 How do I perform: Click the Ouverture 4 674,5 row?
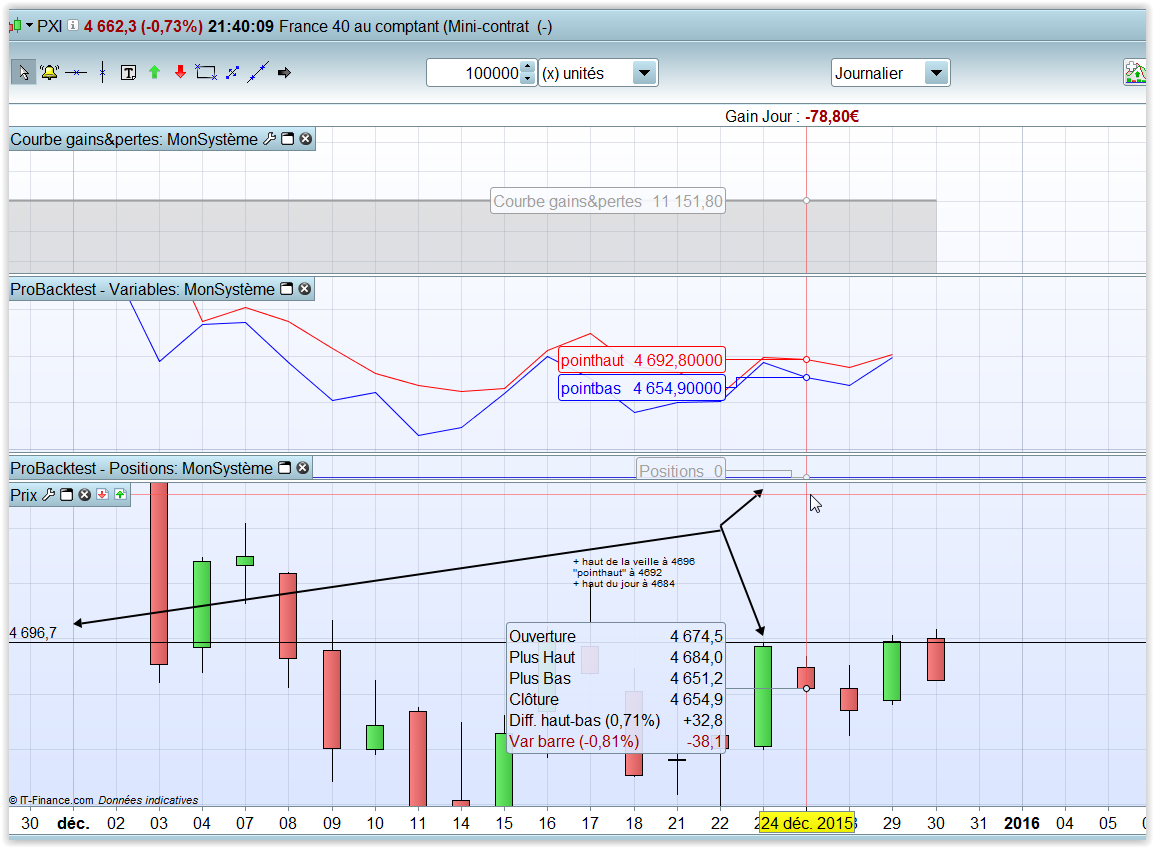[616, 636]
